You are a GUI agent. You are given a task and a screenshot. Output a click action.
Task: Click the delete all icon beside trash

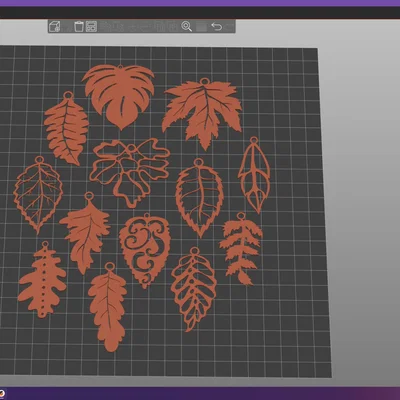[x=91, y=26]
